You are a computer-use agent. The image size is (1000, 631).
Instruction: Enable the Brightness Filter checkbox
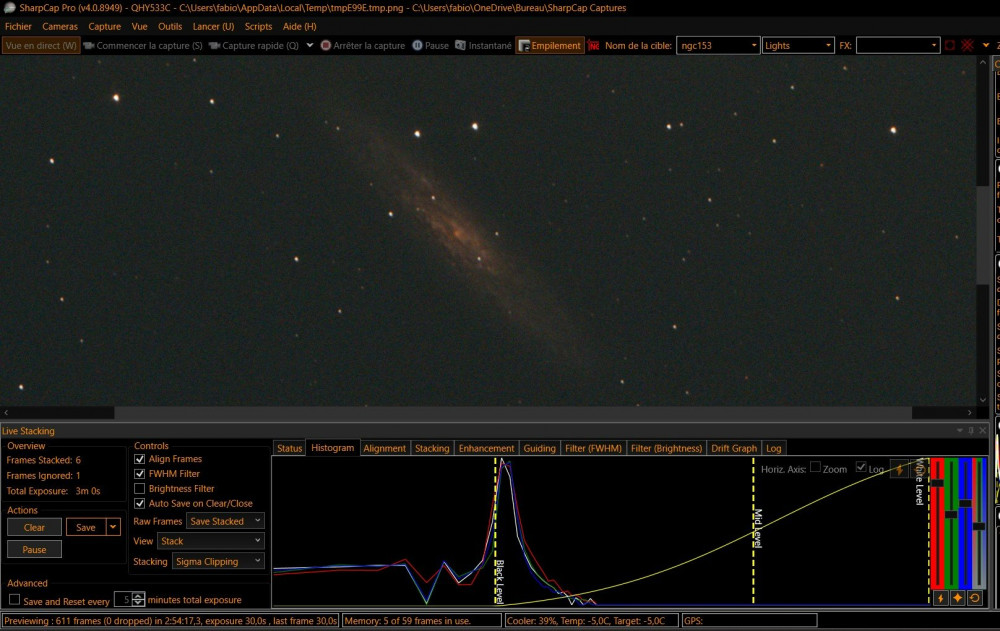click(140, 488)
